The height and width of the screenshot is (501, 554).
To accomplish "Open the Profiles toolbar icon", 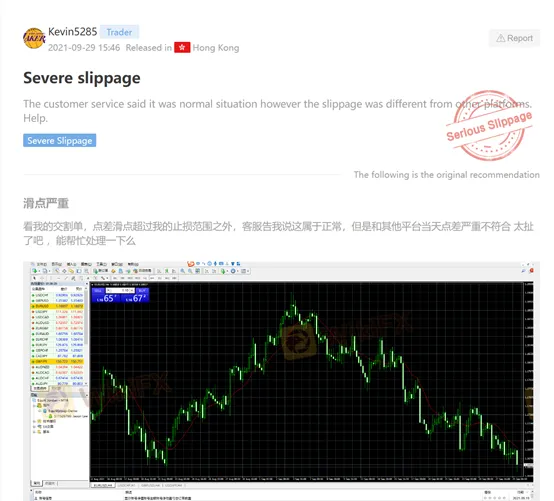I will [x=45, y=271].
